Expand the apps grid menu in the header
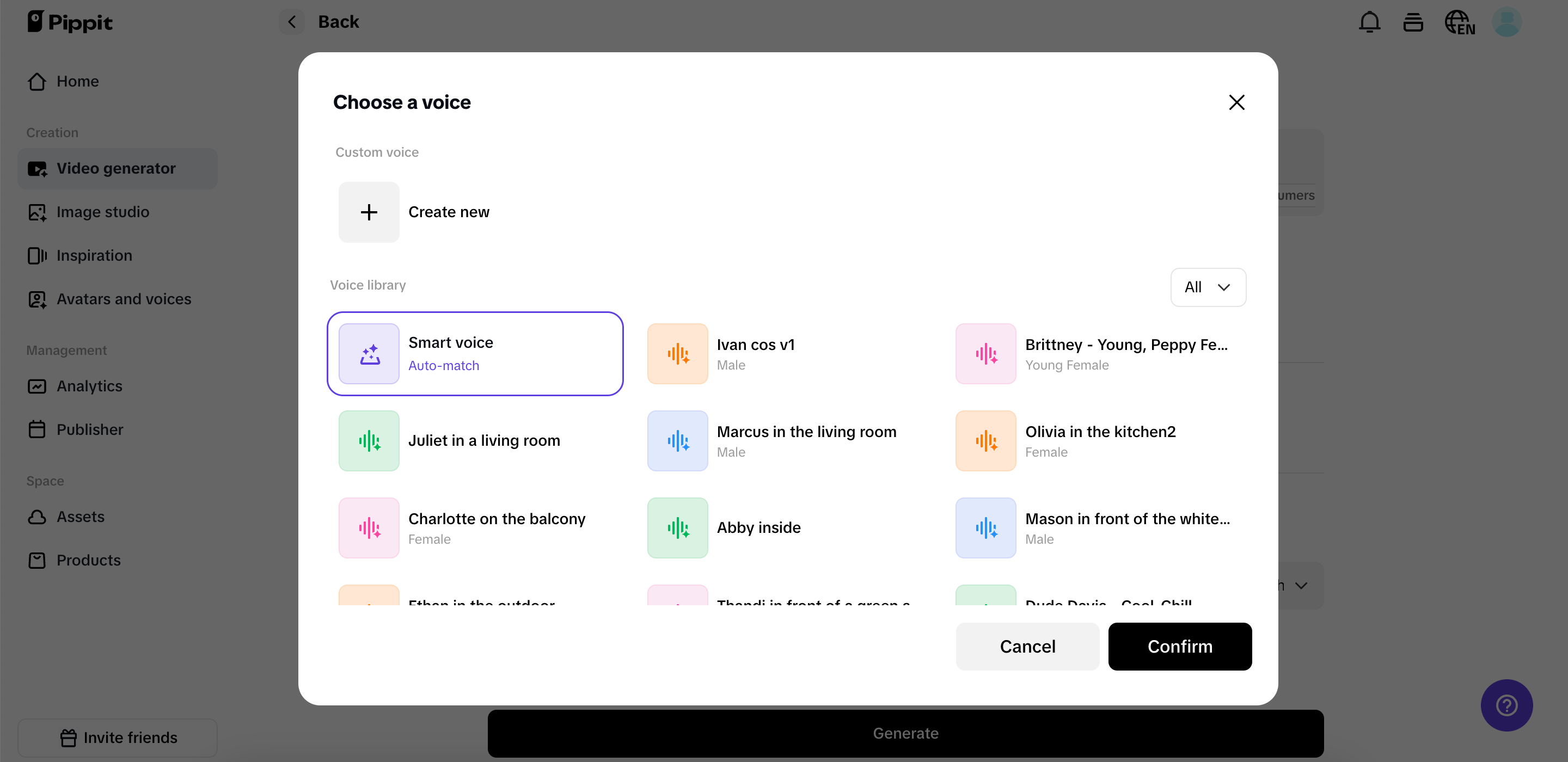 1413,21
